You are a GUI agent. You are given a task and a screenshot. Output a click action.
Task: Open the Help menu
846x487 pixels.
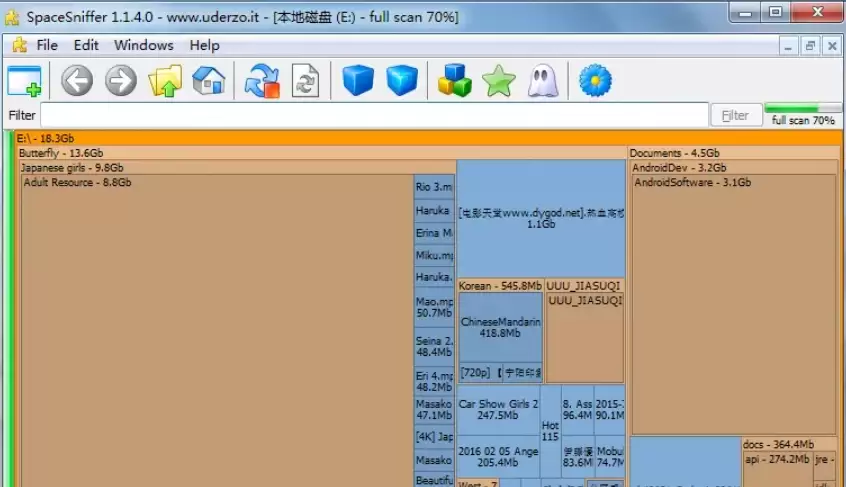coord(204,45)
